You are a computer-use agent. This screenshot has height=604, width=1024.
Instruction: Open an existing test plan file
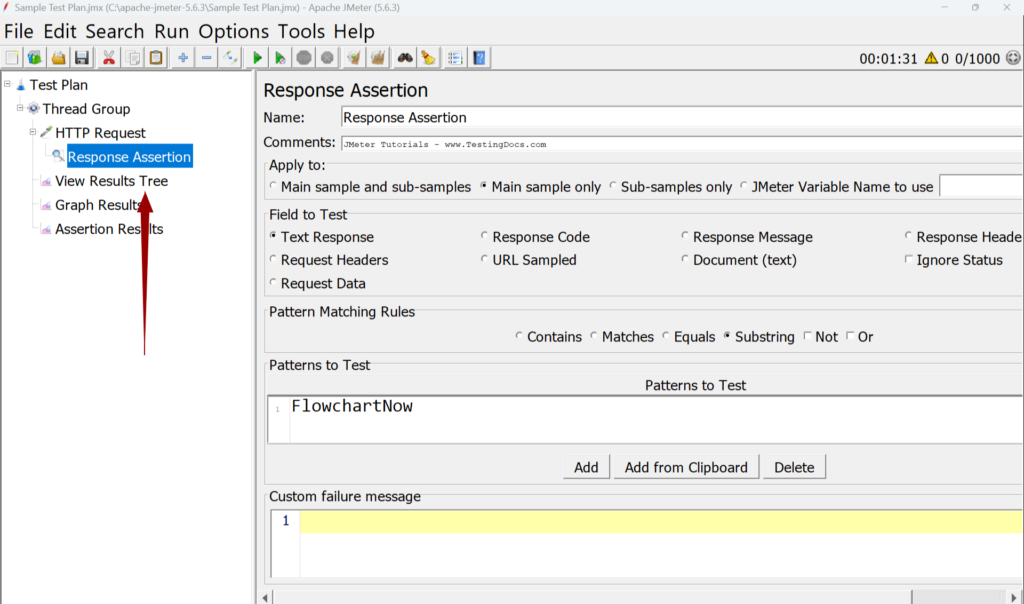pyautogui.click(x=58, y=57)
